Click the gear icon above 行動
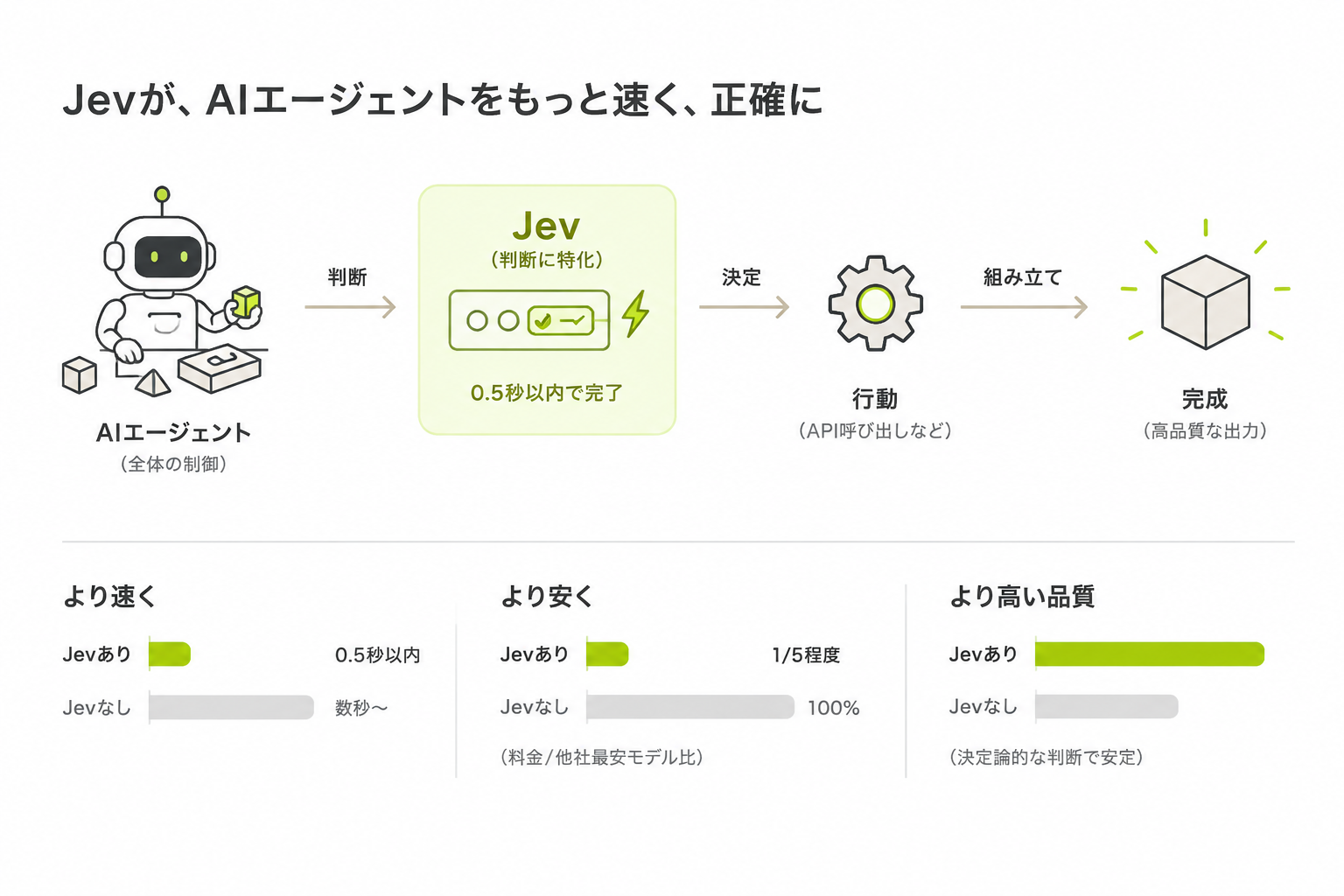Image resolution: width=1344 pixels, height=896 pixels. (x=875, y=304)
